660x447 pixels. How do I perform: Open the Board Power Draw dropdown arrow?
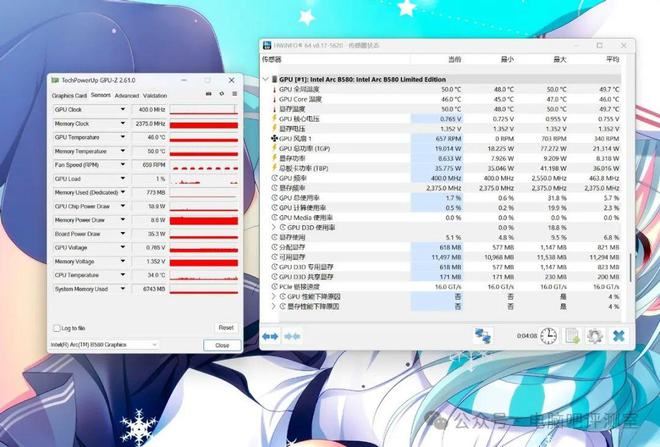[123, 234]
